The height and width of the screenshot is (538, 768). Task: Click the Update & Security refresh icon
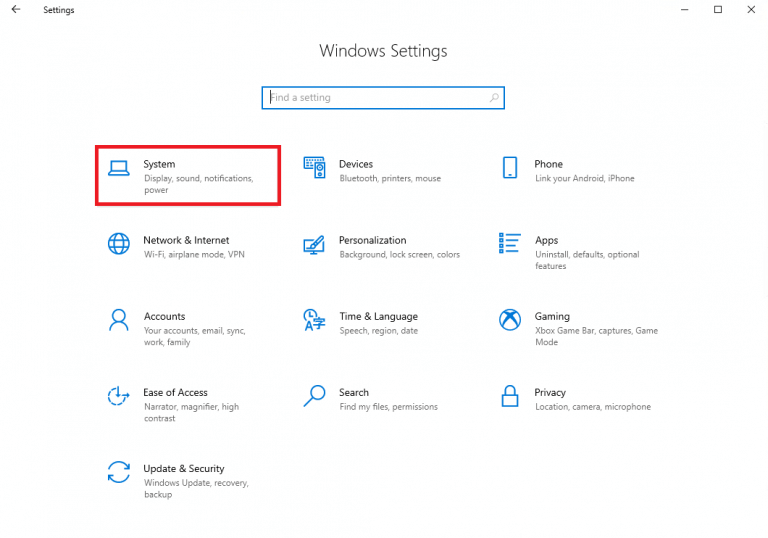119,472
